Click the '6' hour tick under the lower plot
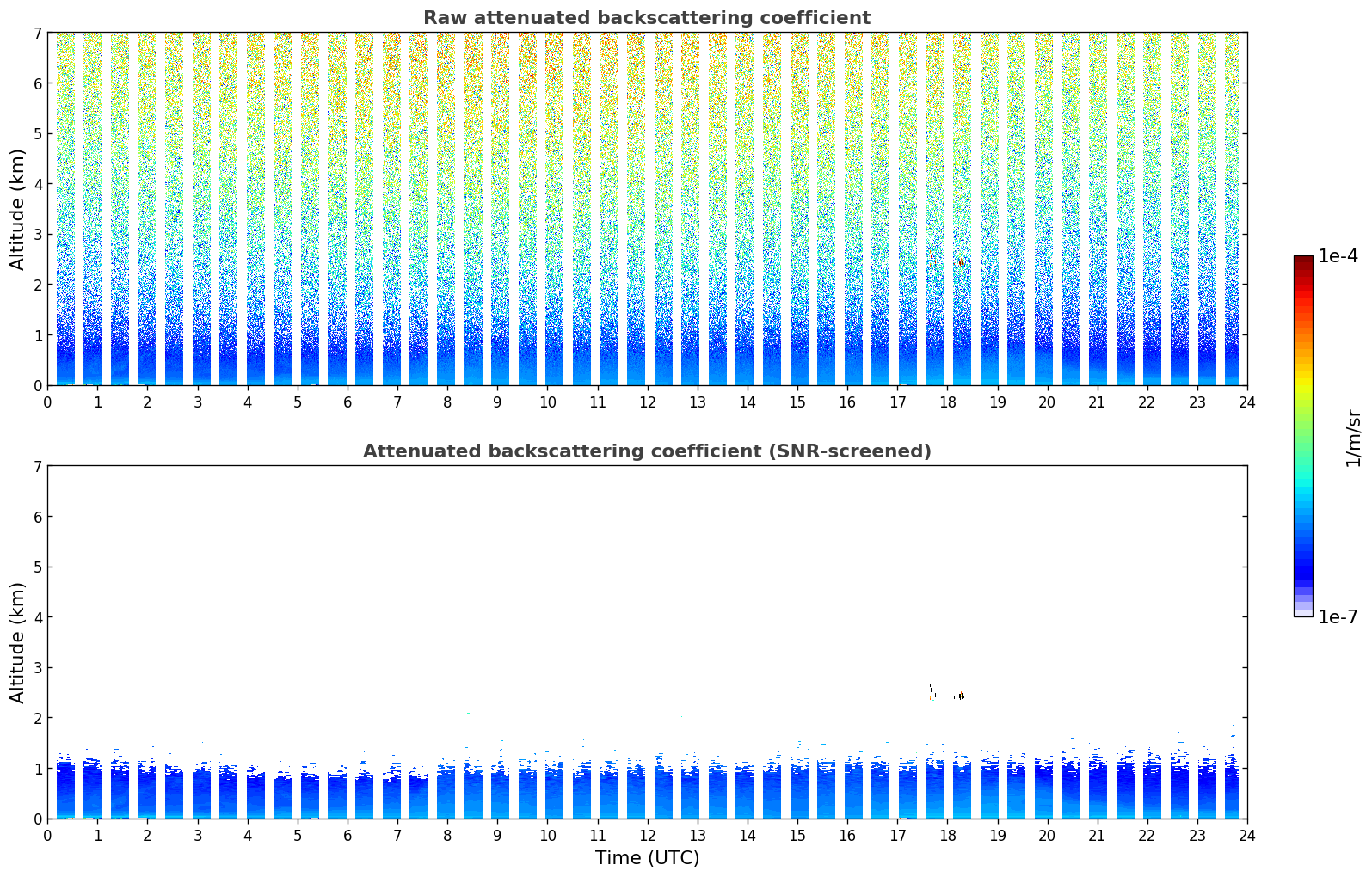 tap(348, 836)
